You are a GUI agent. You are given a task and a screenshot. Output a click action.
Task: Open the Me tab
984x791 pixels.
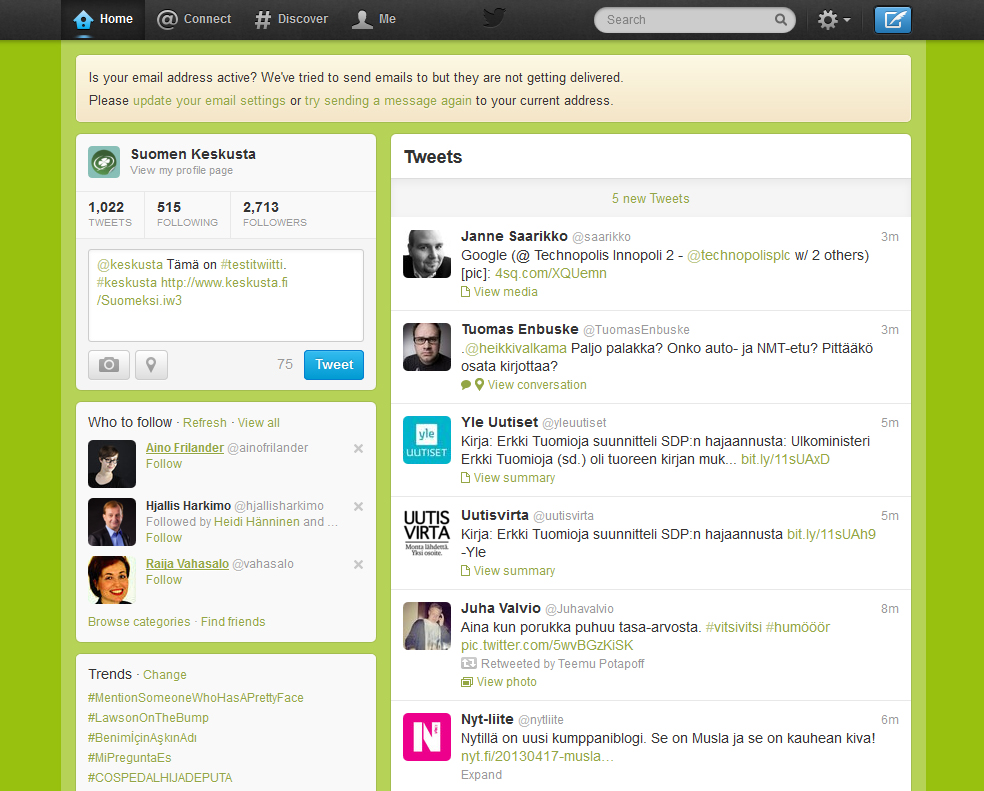[373, 19]
